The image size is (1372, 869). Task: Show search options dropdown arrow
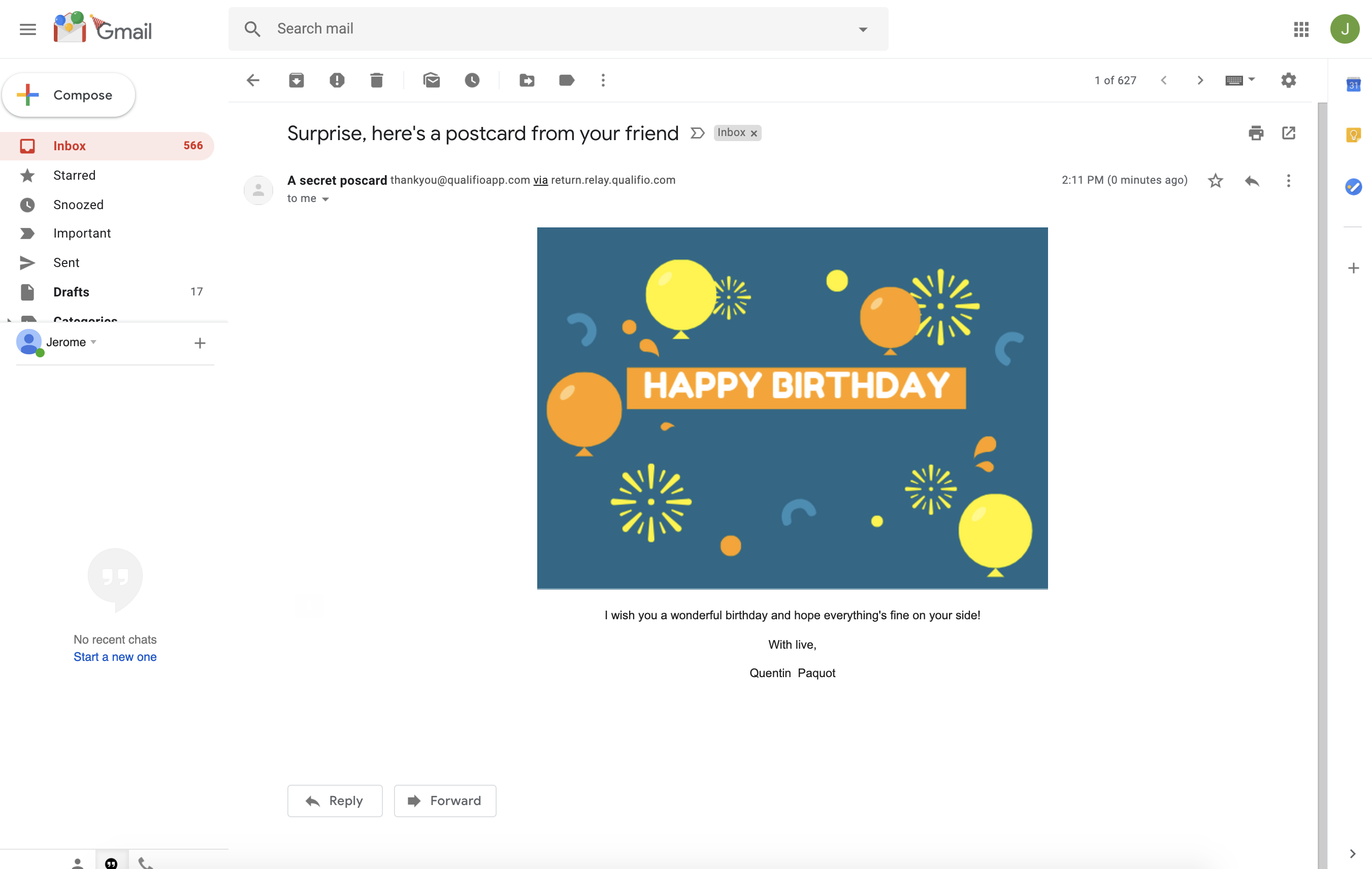click(x=863, y=29)
